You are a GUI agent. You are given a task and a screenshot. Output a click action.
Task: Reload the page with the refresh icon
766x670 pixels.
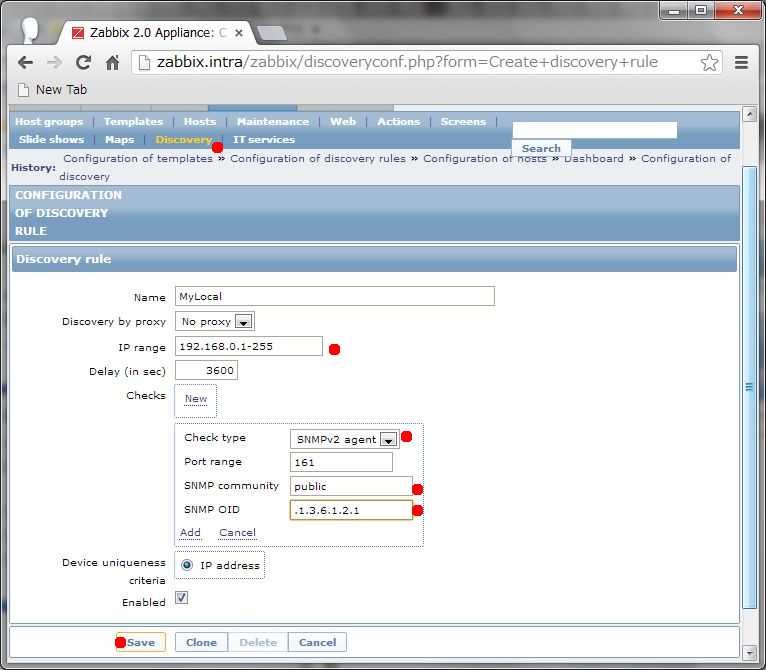(84, 62)
